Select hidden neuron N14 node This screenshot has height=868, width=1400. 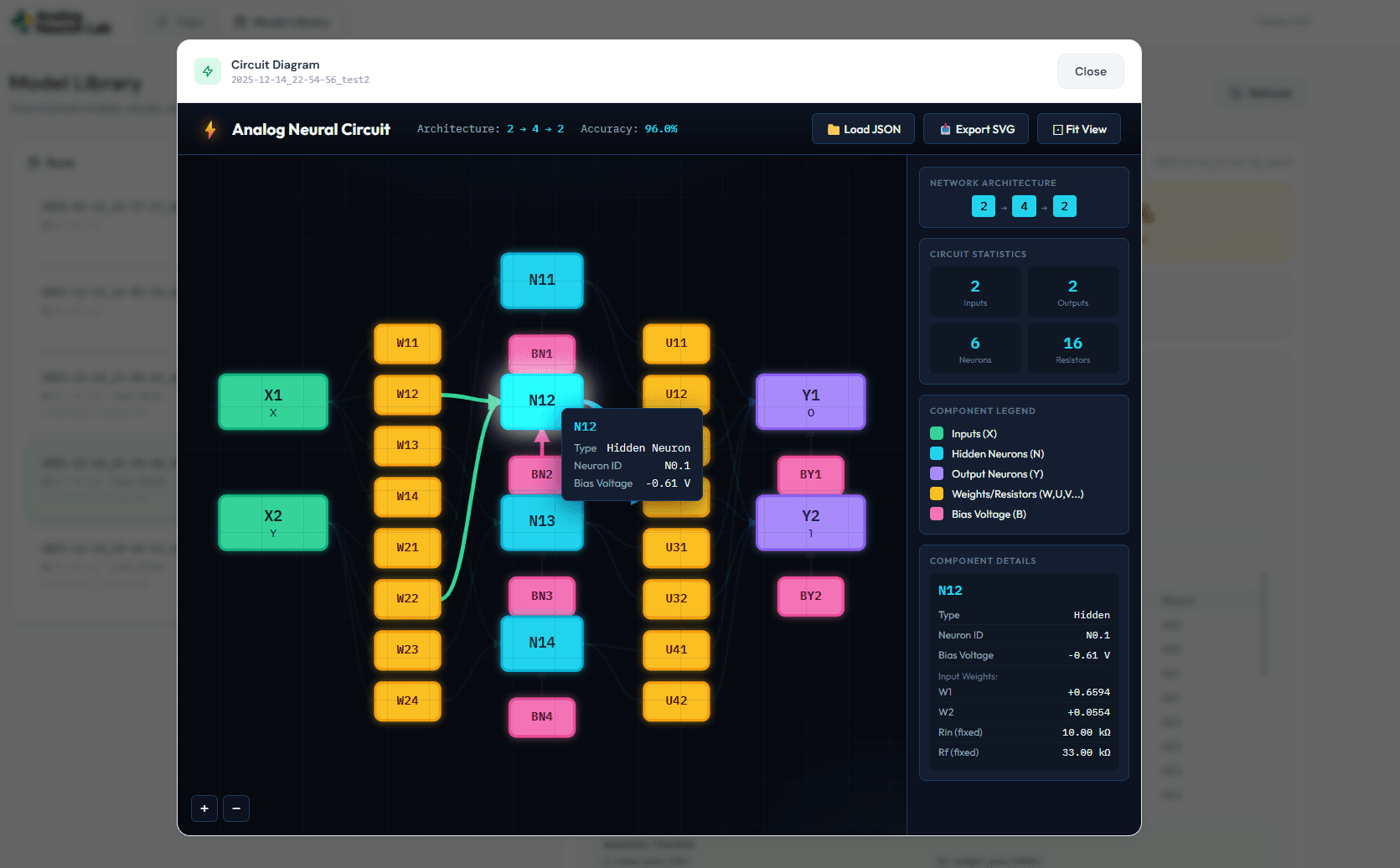[542, 643]
